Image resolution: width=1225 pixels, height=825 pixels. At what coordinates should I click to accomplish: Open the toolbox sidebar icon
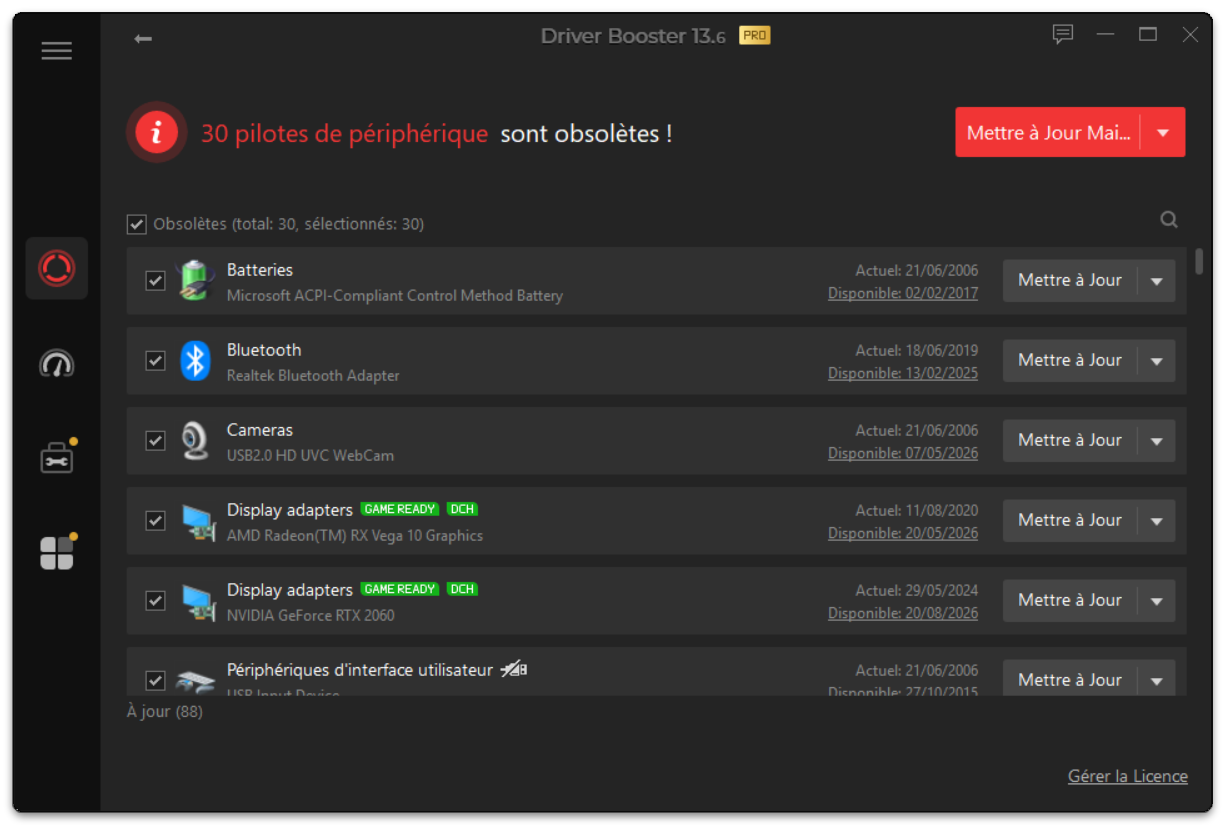click(x=57, y=457)
